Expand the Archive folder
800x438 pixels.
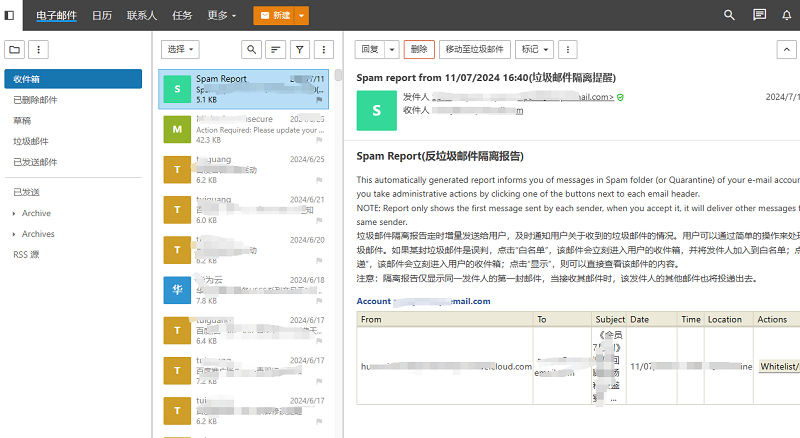tap(14, 213)
